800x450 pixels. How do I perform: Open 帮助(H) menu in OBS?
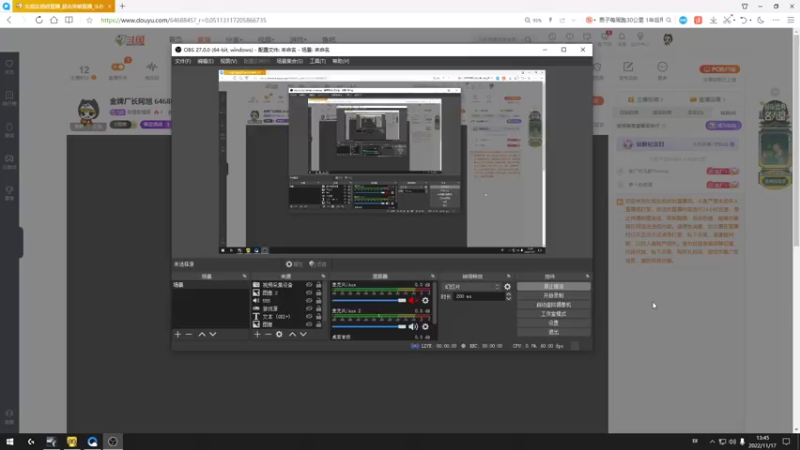[x=340, y=61]
